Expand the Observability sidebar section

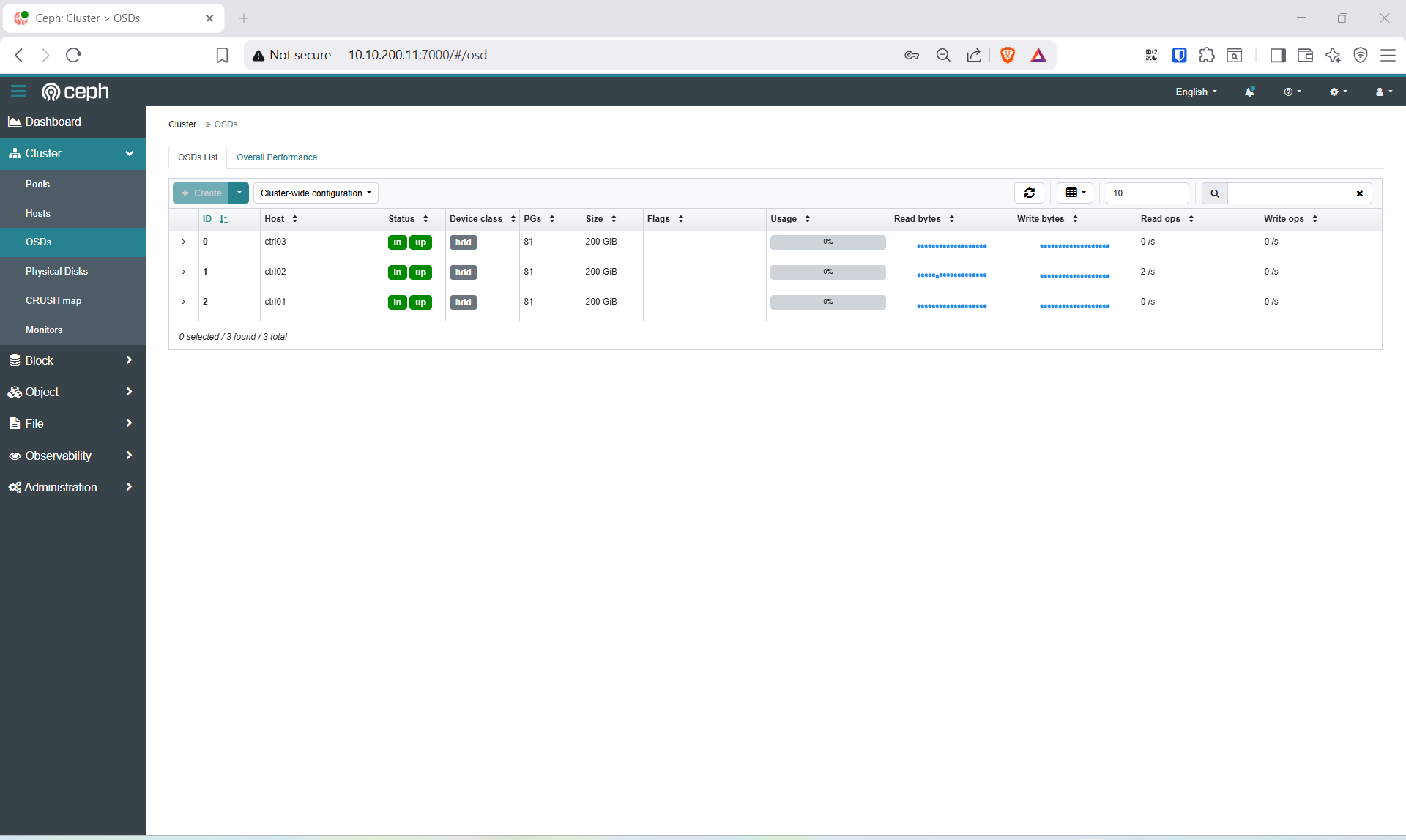tap(73, 456)
